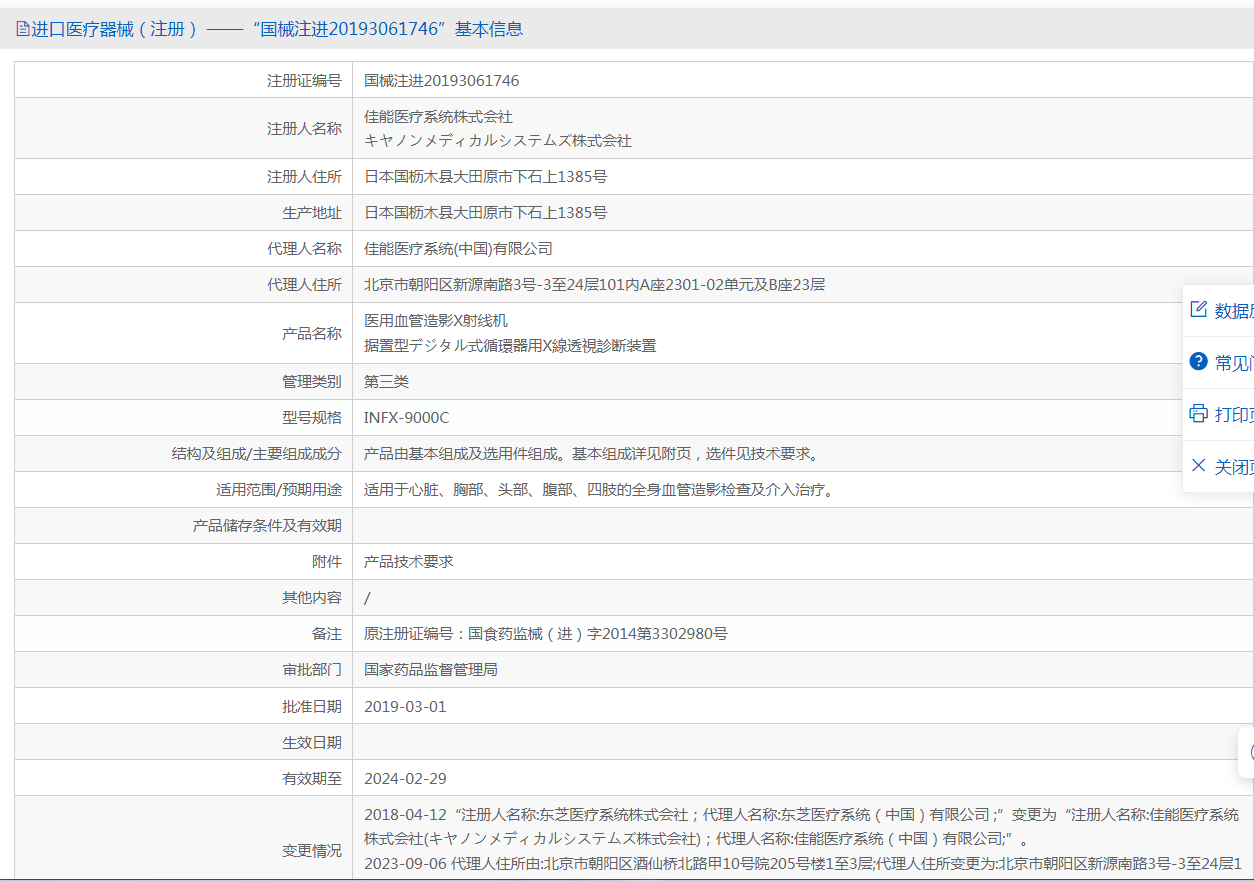Click the 代理人住所 label cell
The image size is (1254, 881).
[x=183, y=284]
